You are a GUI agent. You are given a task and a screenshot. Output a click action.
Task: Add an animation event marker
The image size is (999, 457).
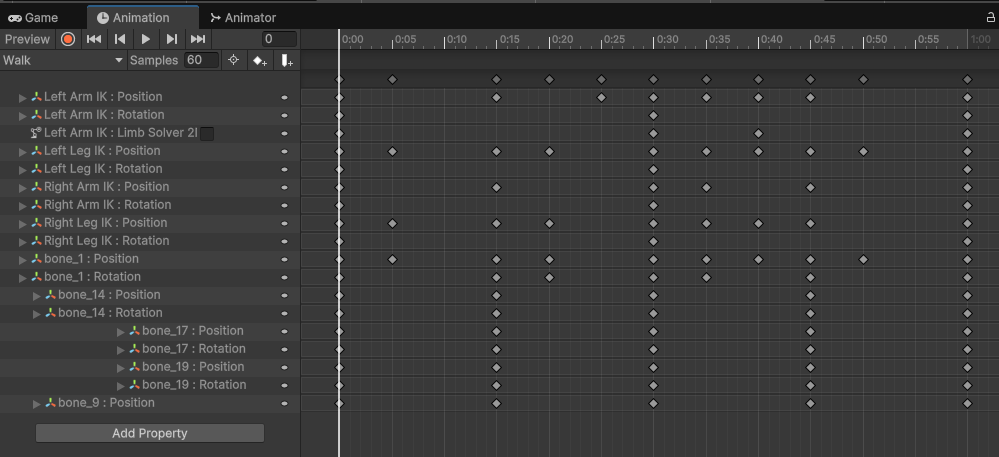tap(287, 61)
